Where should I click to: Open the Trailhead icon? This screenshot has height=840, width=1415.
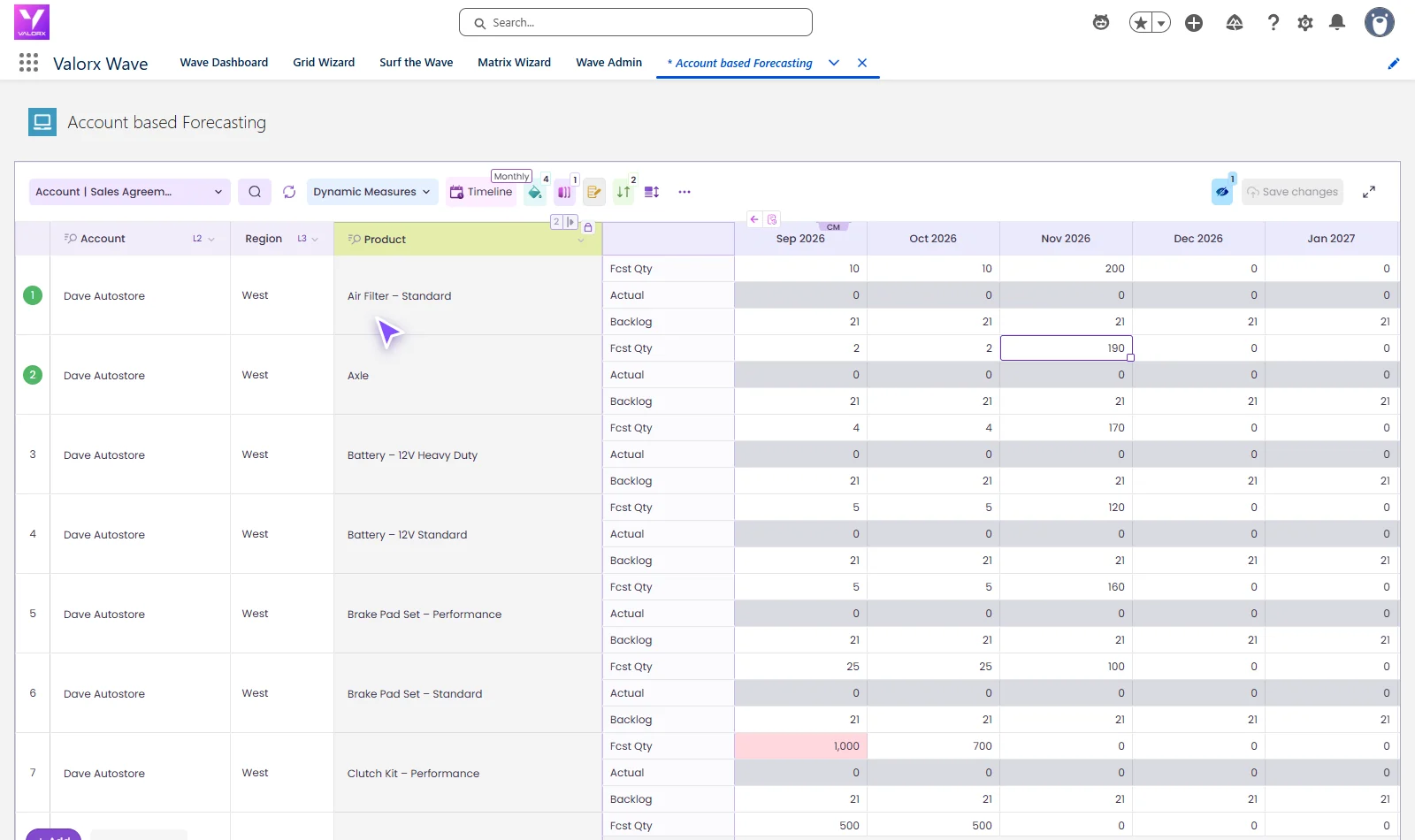click(x=1235, y=23)
